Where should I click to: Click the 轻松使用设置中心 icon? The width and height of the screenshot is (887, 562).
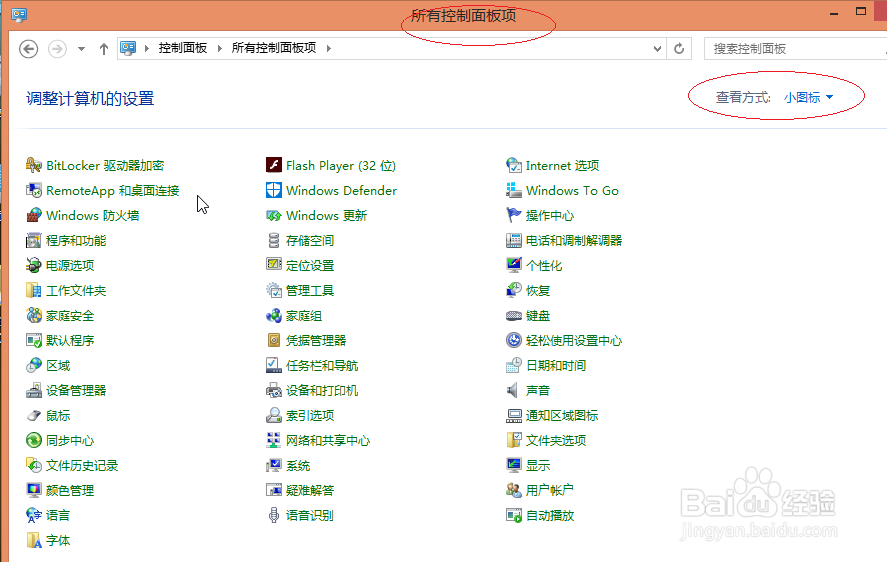(514, 340)
